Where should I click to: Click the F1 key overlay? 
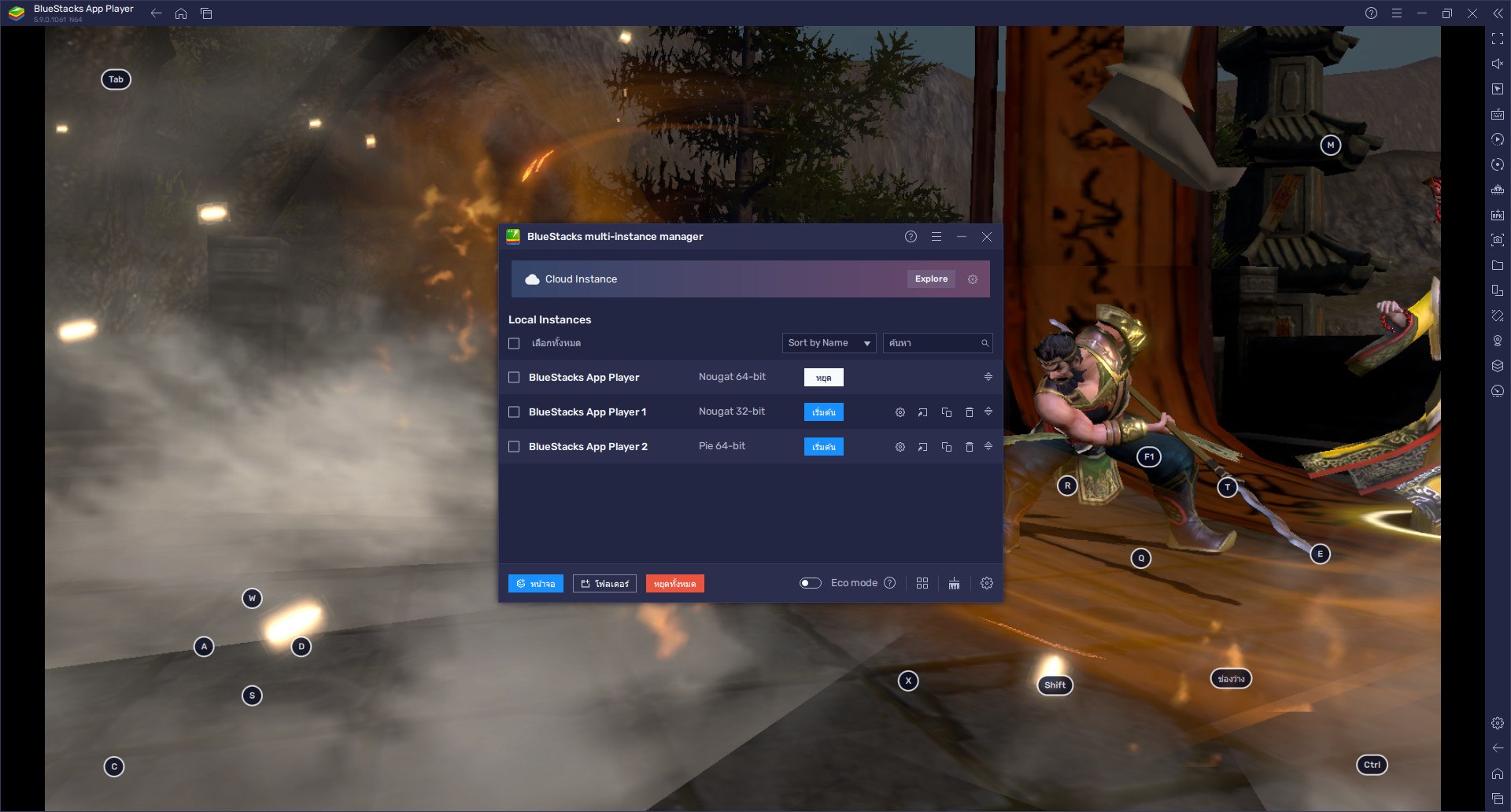pos(1149,456)
